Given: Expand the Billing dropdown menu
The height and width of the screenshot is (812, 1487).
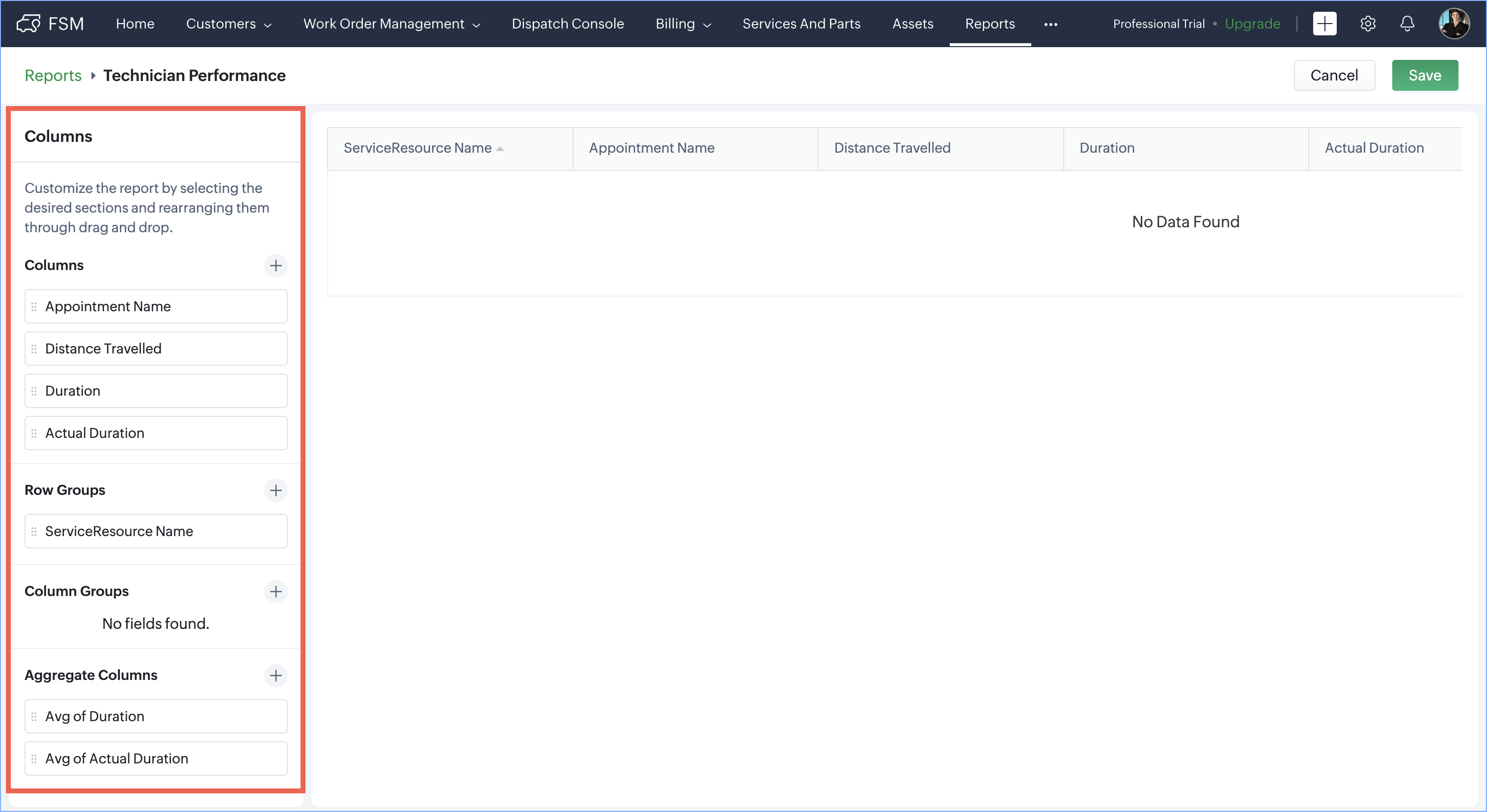Looking at the screenshot, I should (683, 24).
